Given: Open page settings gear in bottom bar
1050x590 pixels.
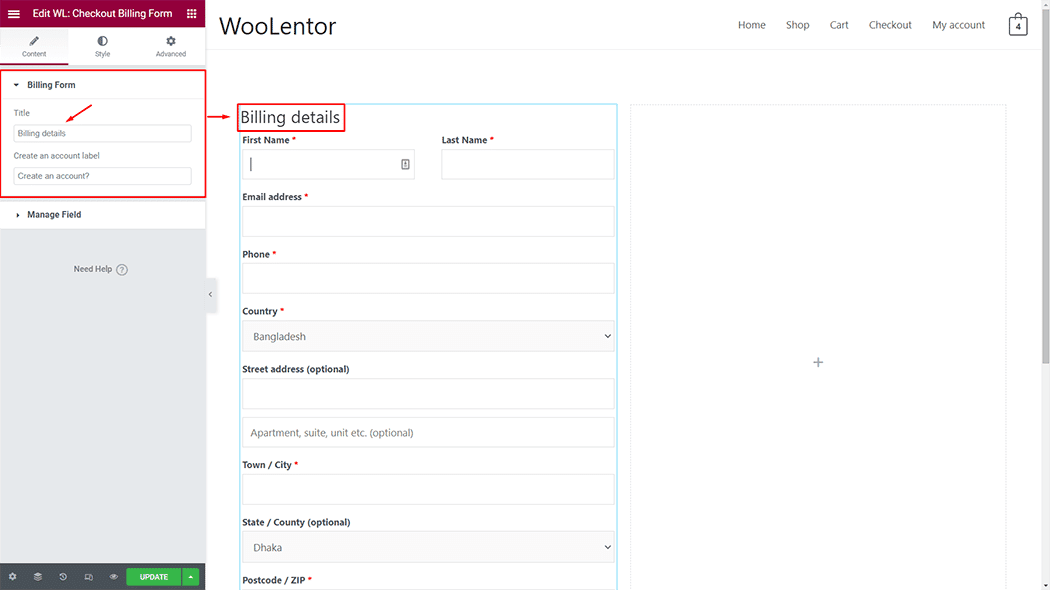Looking at the screenshot, I should coord(13,577).
